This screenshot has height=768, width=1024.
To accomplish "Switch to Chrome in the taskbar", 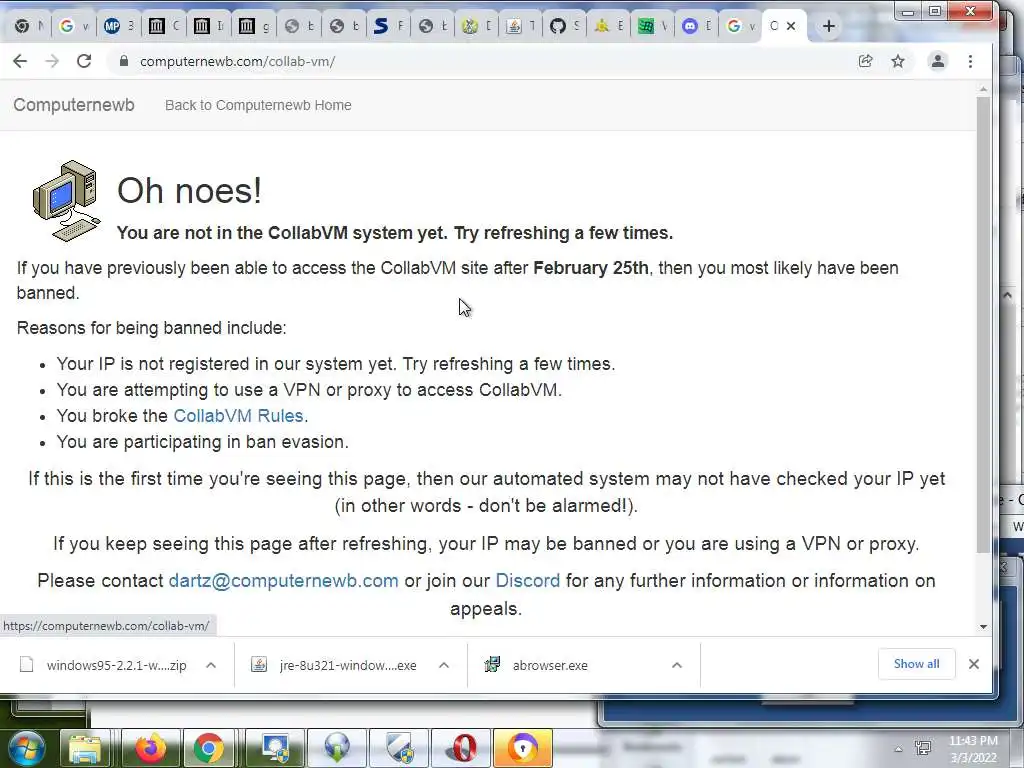I will [208, 748].
